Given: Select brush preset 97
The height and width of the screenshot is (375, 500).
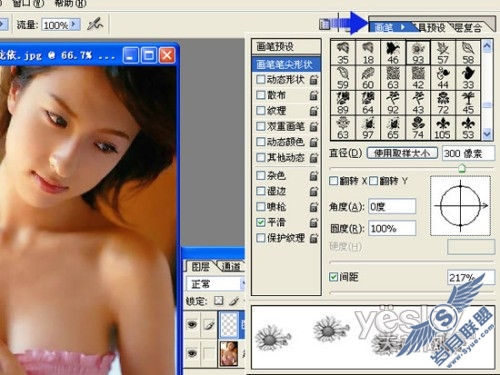Looking at the screenshot, I should click(368, 127).
